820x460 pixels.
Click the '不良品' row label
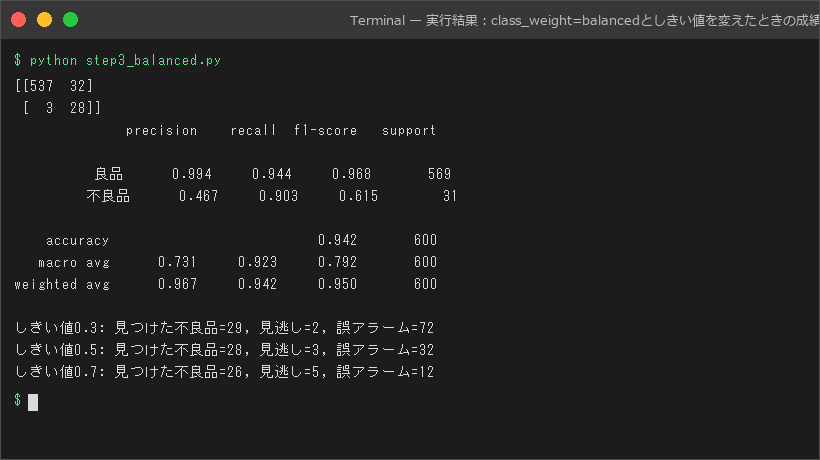[x=108, y=196]
